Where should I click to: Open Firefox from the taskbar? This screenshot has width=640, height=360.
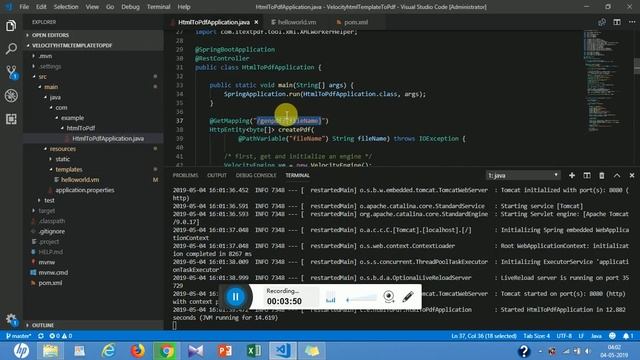click(x=138, y=351)
